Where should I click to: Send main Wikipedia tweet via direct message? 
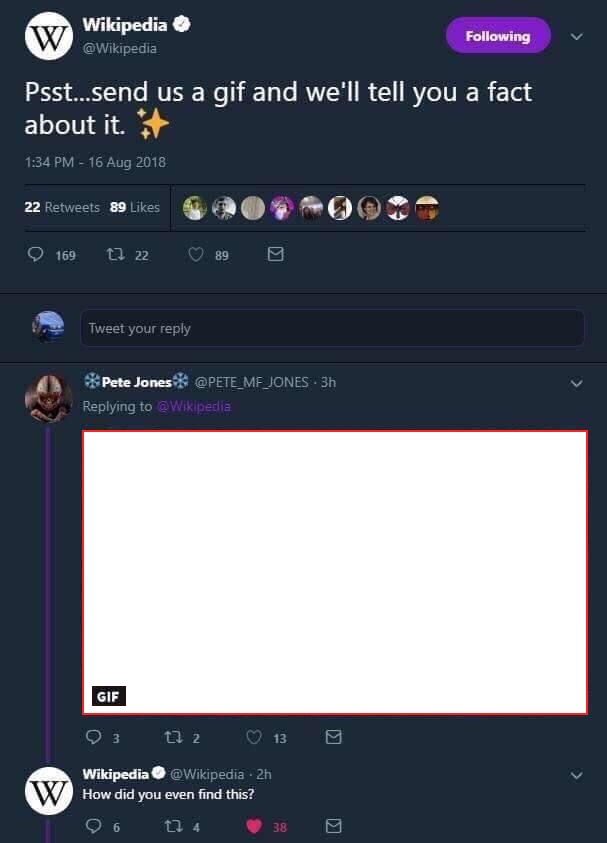tap(275, 254)
